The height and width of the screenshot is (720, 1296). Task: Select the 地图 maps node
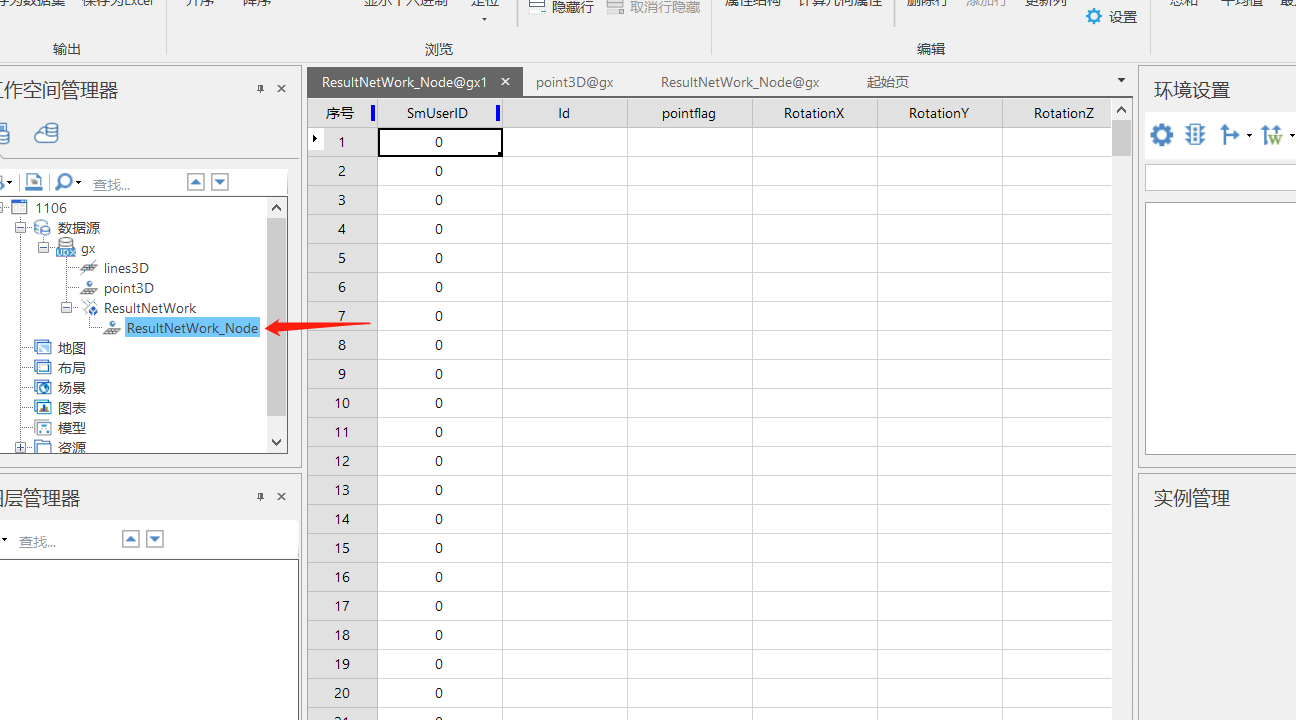[x=72, y=348]
